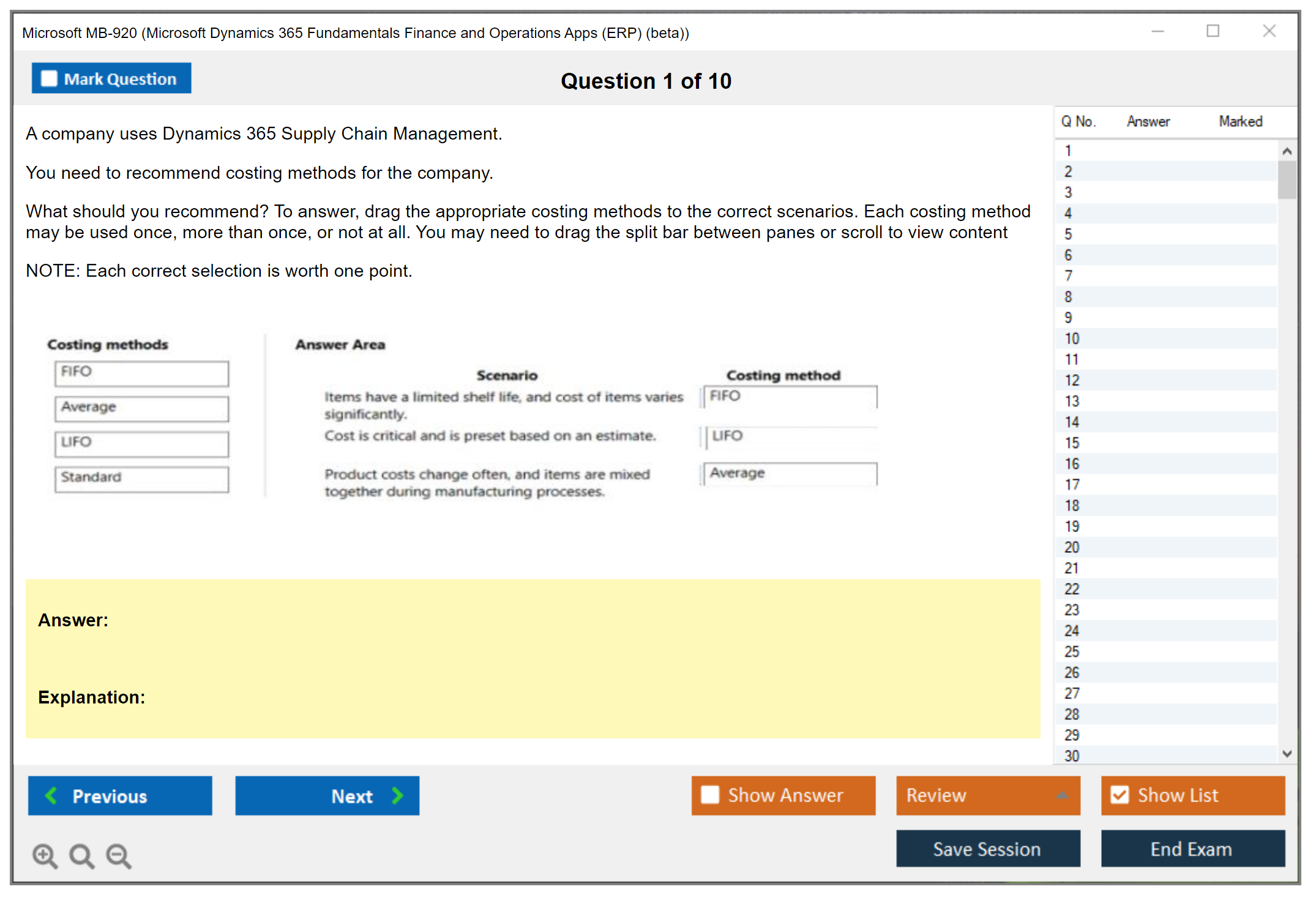Screen dimensions: 1316x900
Task: Click the question list scrollbar thumb
Action: pos(1287,179)
